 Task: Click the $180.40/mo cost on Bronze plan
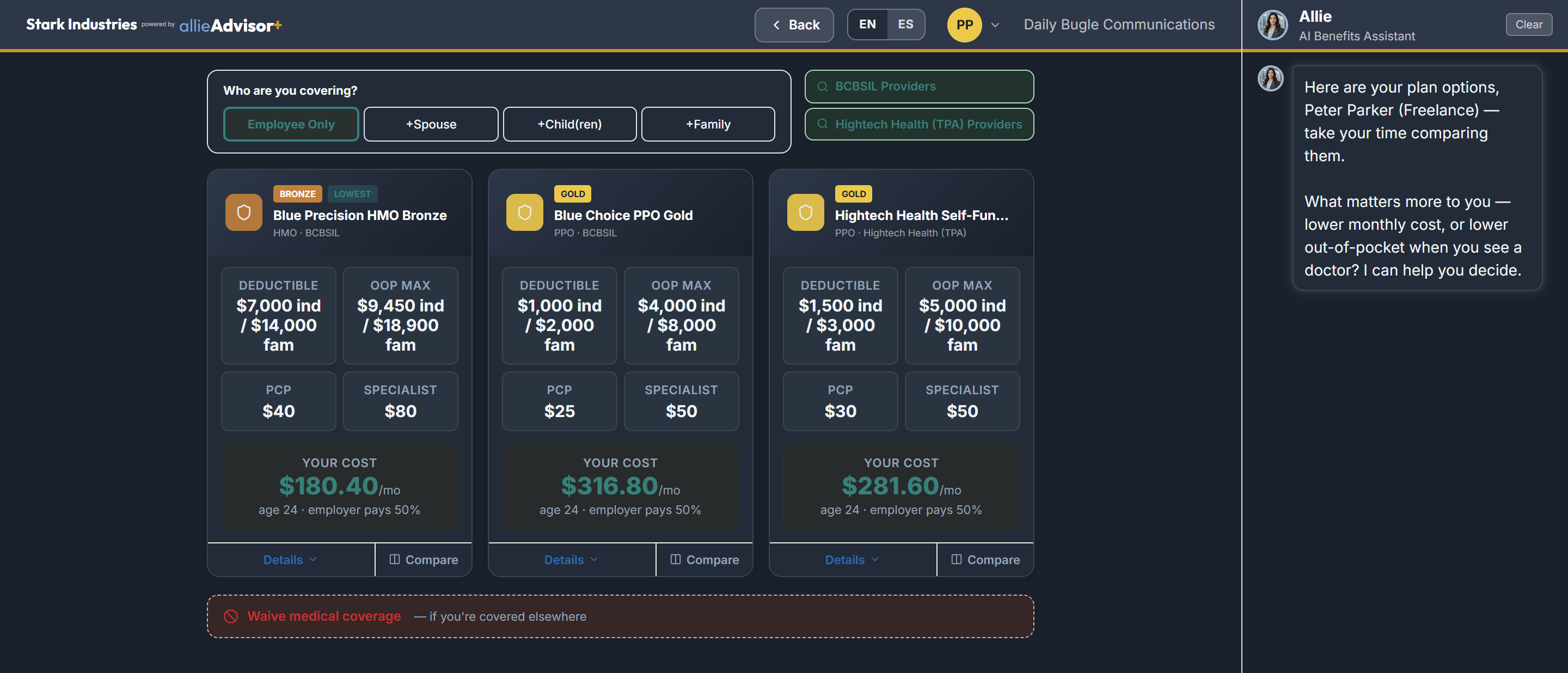340,486
